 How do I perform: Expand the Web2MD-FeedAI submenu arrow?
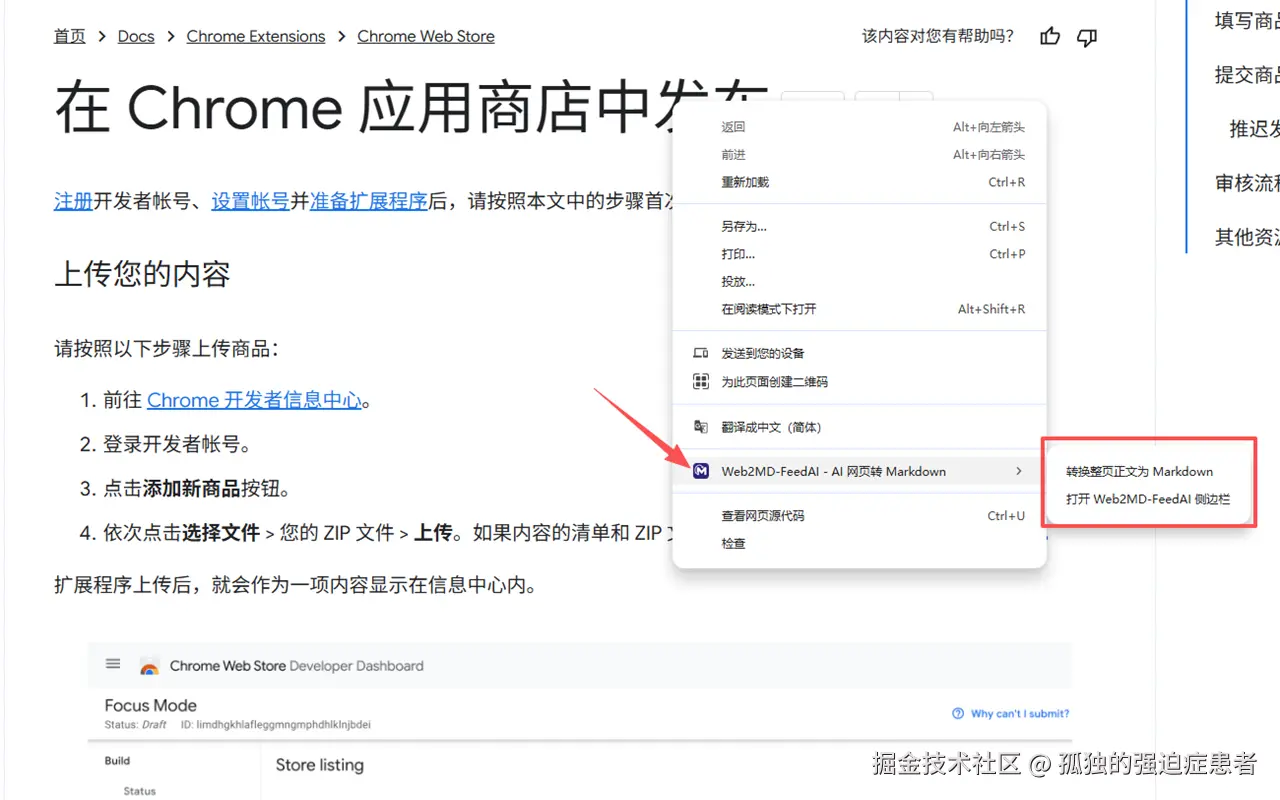pos(1019,471)
